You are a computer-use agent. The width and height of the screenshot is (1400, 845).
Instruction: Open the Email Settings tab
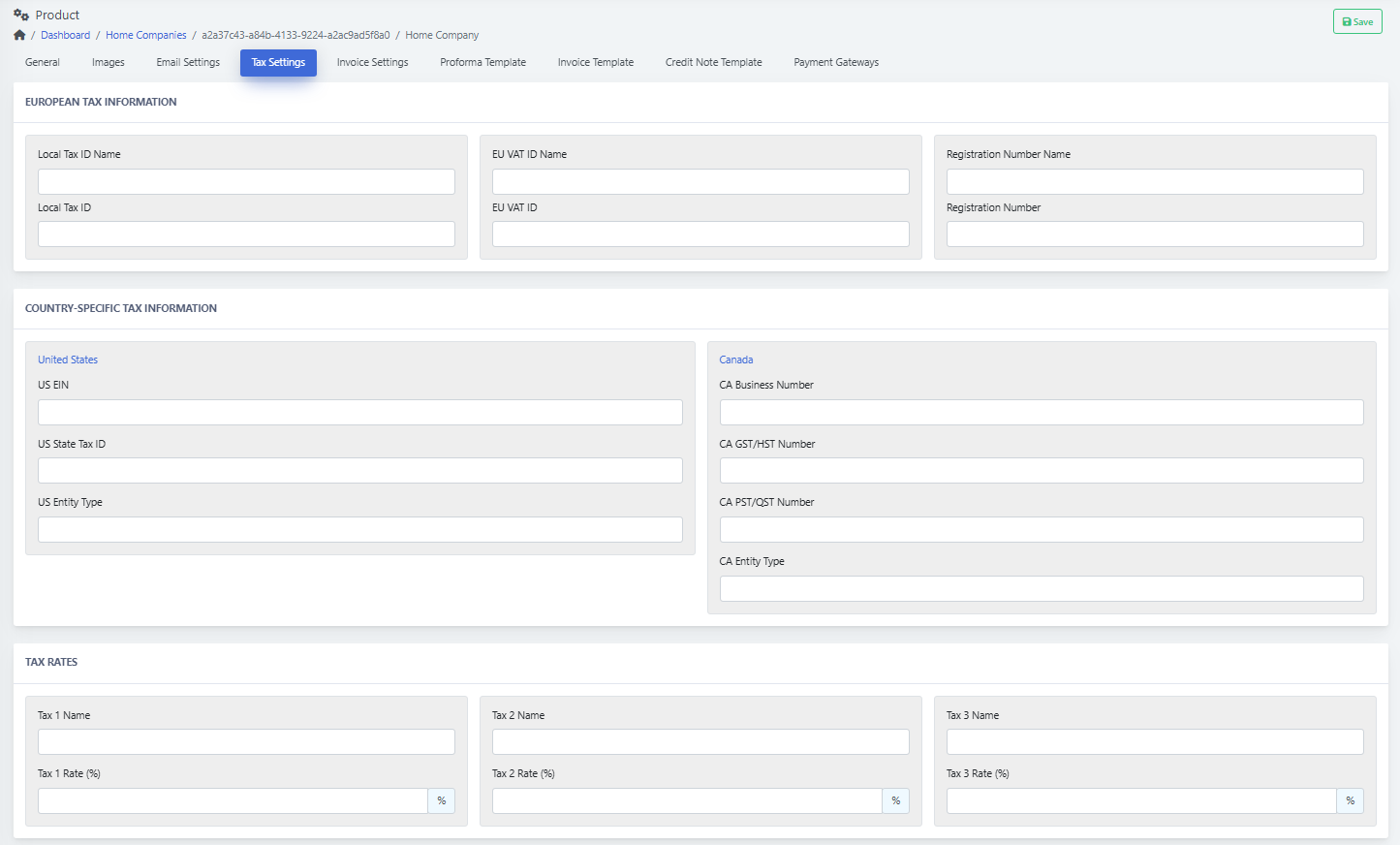point(188,62)
